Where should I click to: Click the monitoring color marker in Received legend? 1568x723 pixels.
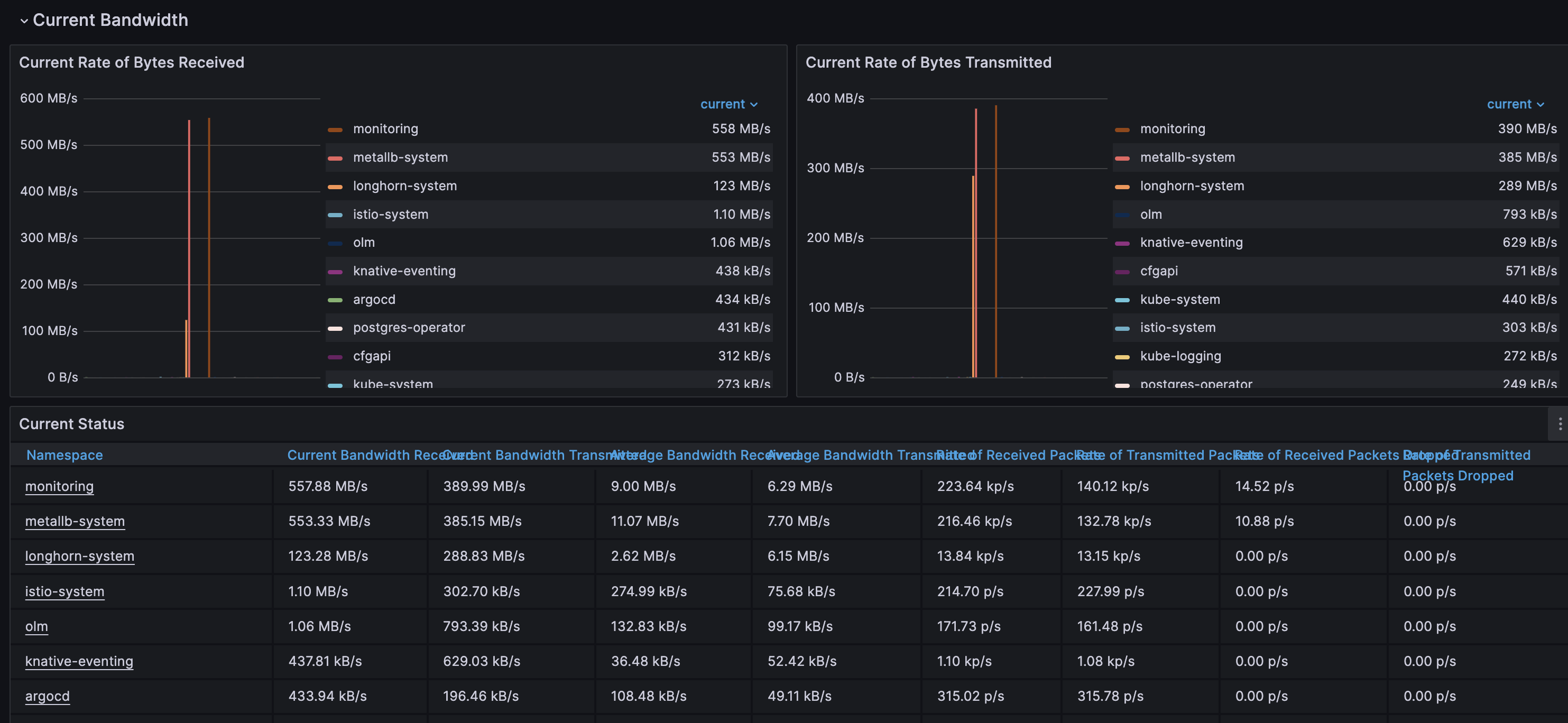(336, 129)
